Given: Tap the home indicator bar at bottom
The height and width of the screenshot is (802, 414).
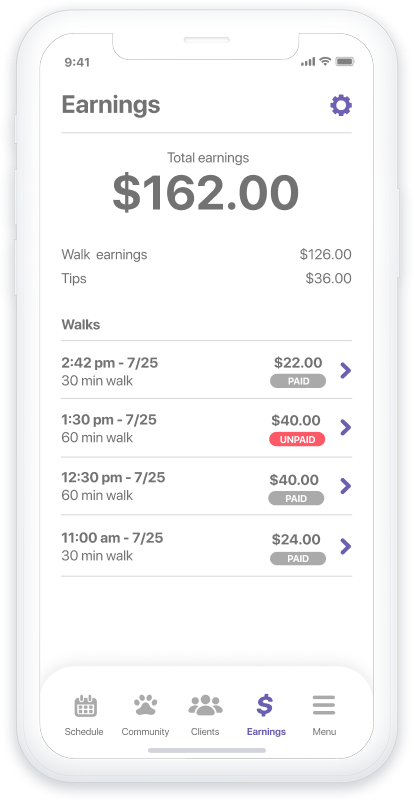Looking at the screenshot, I should pyautogui.click(x=207, y=750).
